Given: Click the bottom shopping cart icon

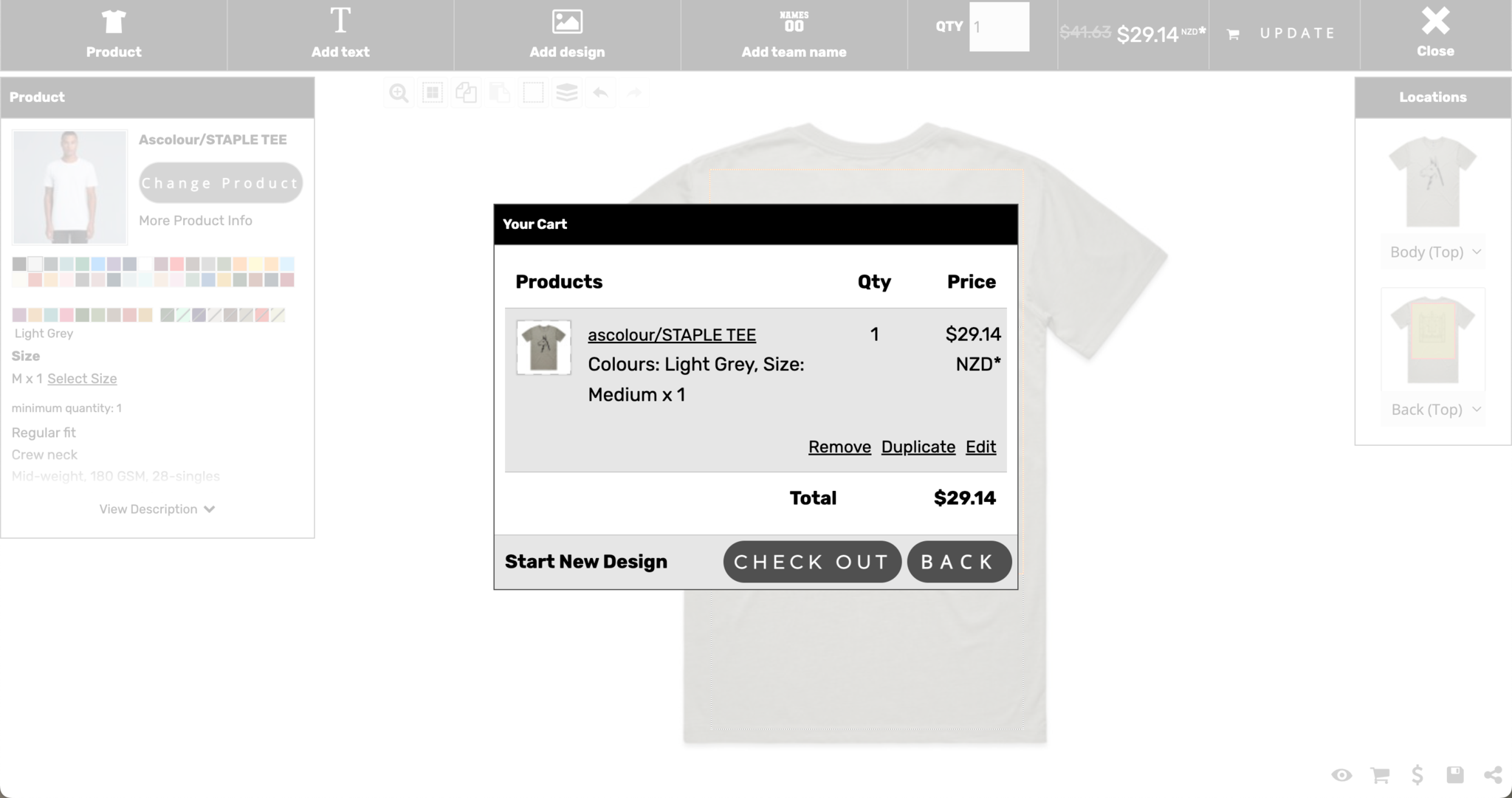Looking at the screenshot, I should pyautogui.click(x=1379, y=774).
